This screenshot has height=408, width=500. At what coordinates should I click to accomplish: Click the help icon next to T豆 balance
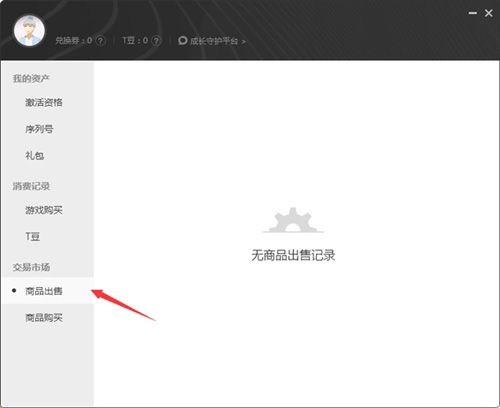point(156,41)
